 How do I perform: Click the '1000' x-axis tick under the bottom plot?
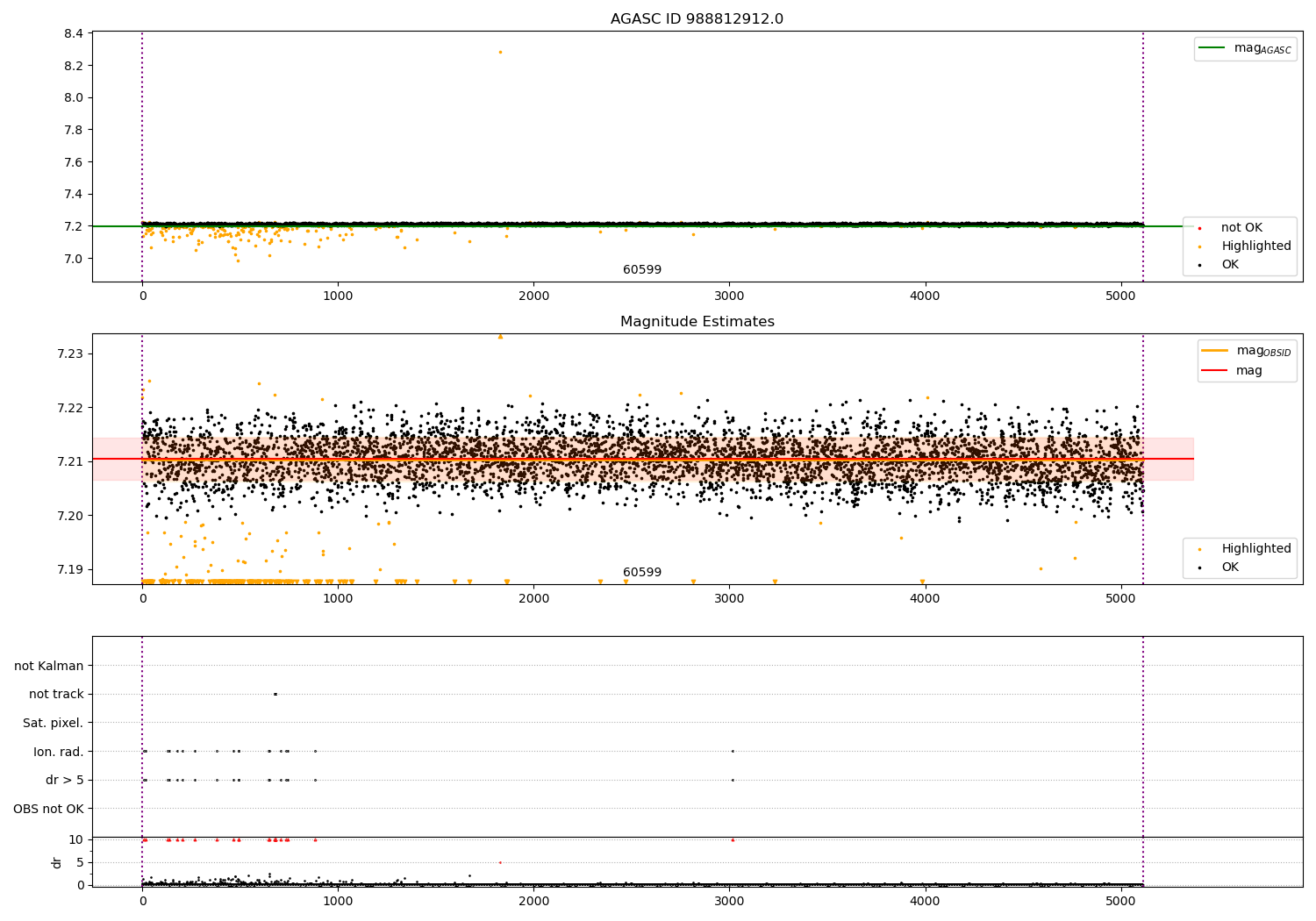(338, 902)
